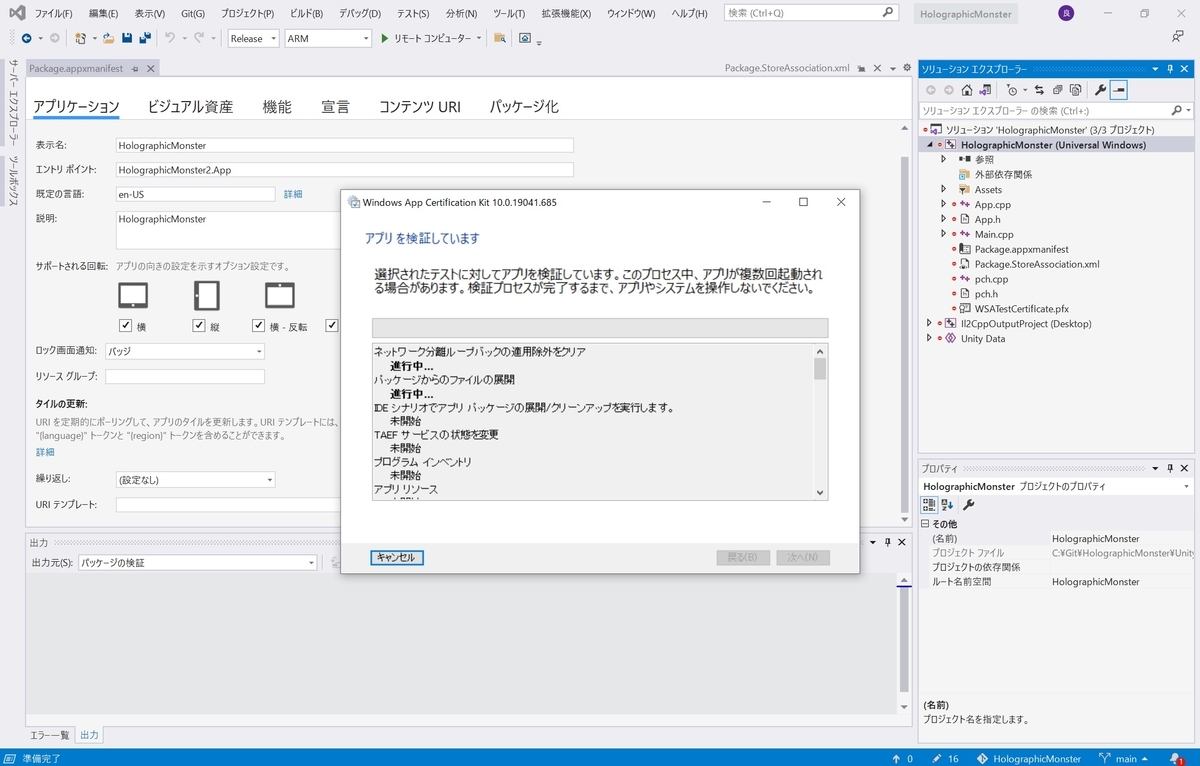
Task: Switch to the ビジュアル資産 tab
Action: [190, 107]
